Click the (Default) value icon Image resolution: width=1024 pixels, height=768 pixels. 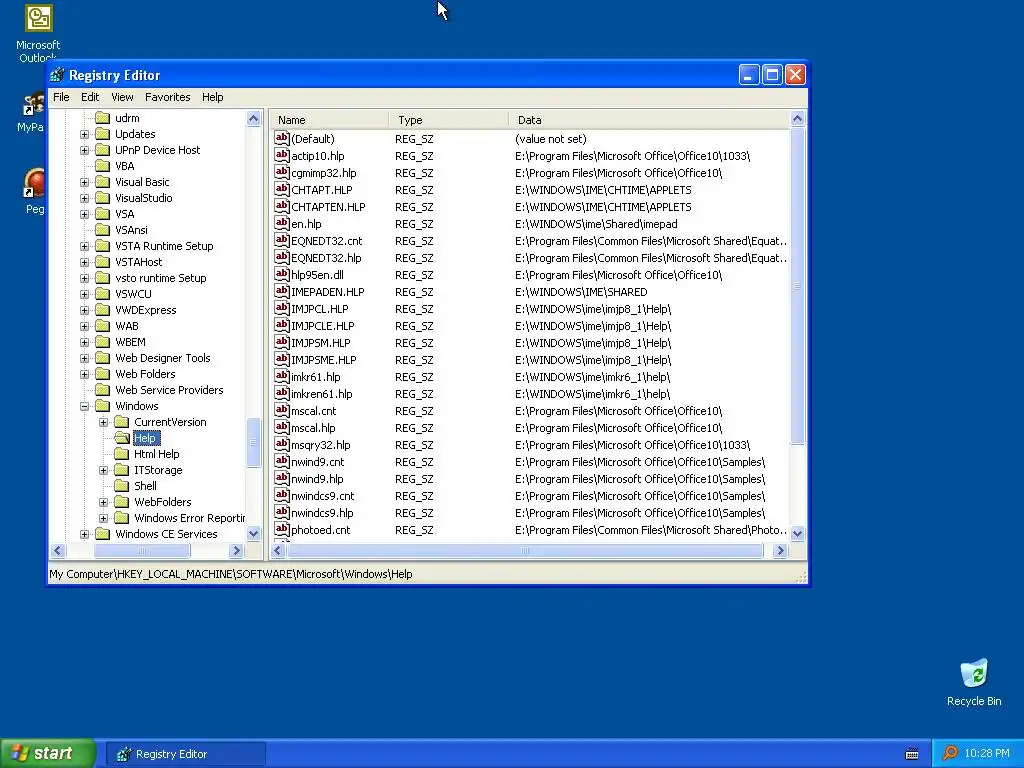pos(281,138)
